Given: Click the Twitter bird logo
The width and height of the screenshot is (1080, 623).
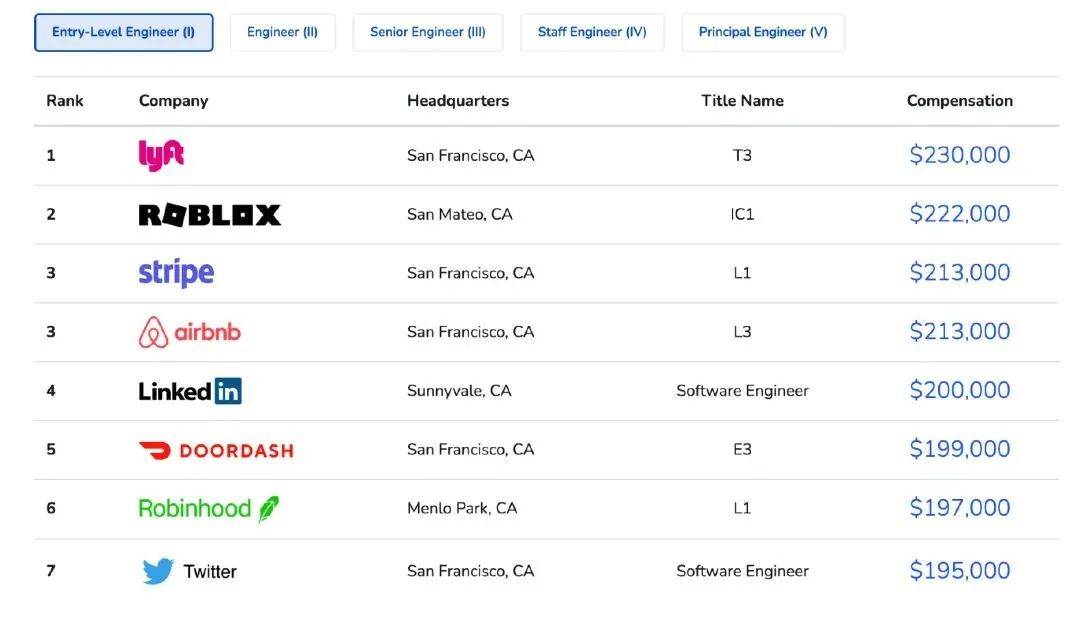Looking at the screenshot, I should pos(158,571).
